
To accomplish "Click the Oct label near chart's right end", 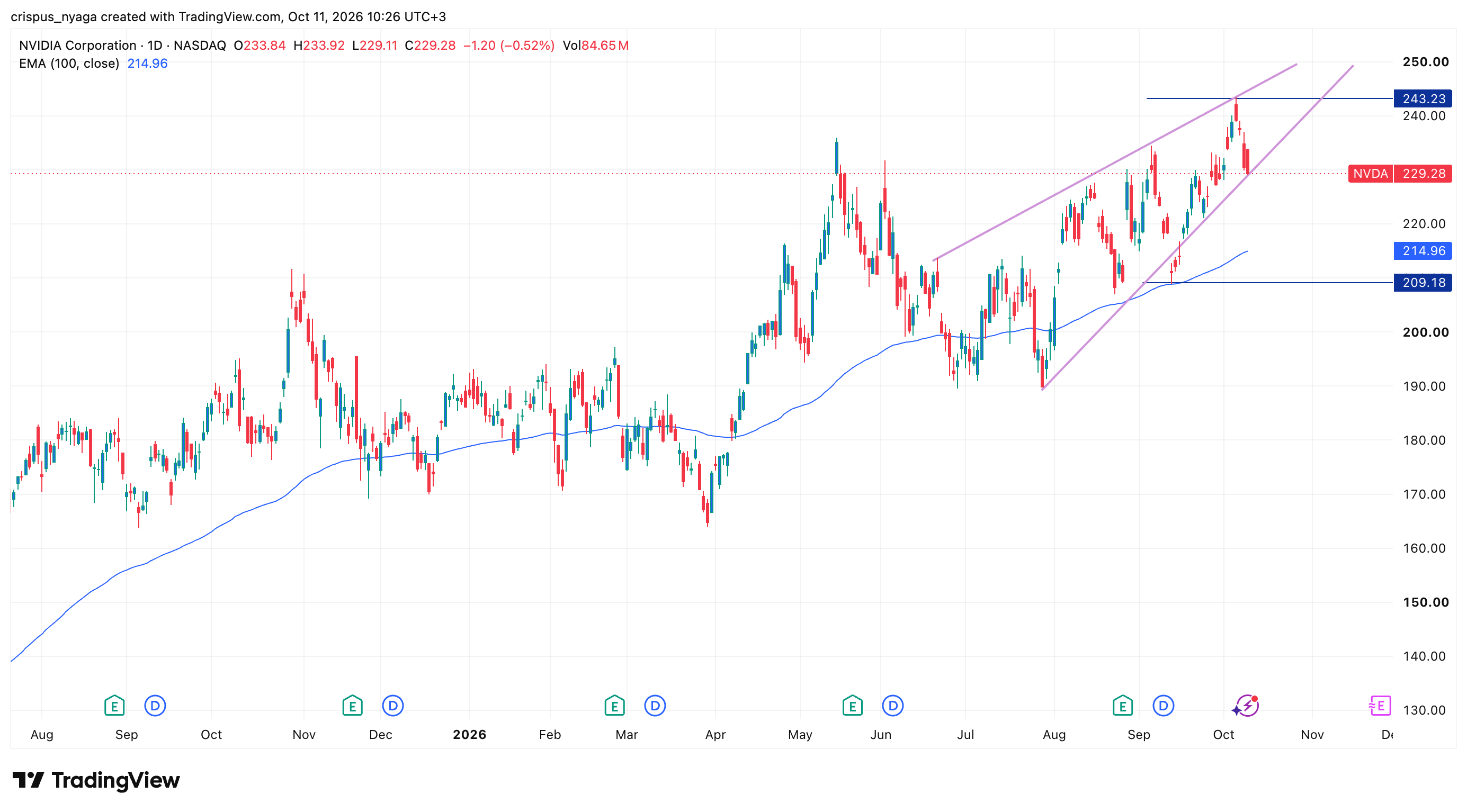I will 1223,734.
